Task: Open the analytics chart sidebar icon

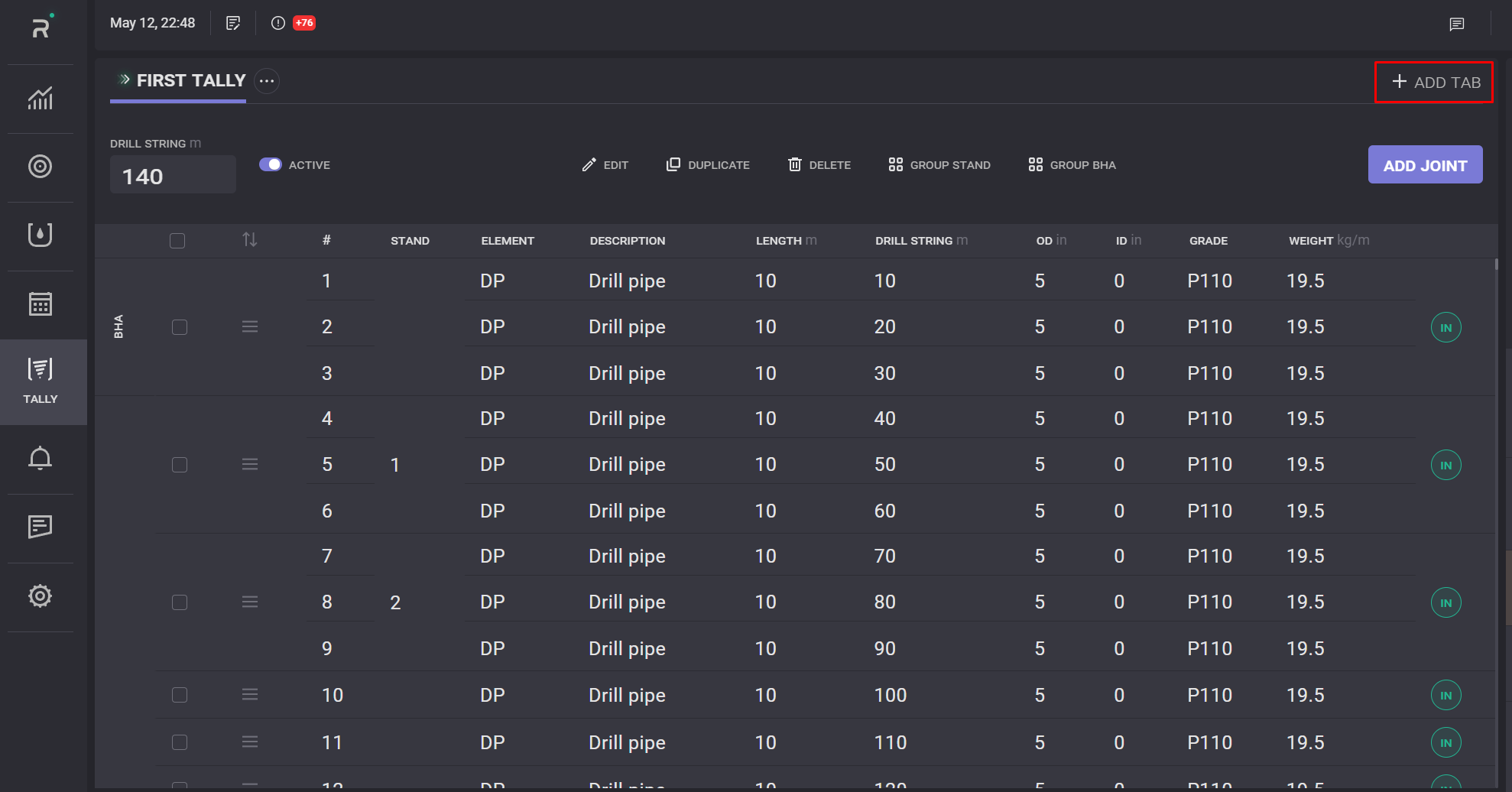Action: 41,99
